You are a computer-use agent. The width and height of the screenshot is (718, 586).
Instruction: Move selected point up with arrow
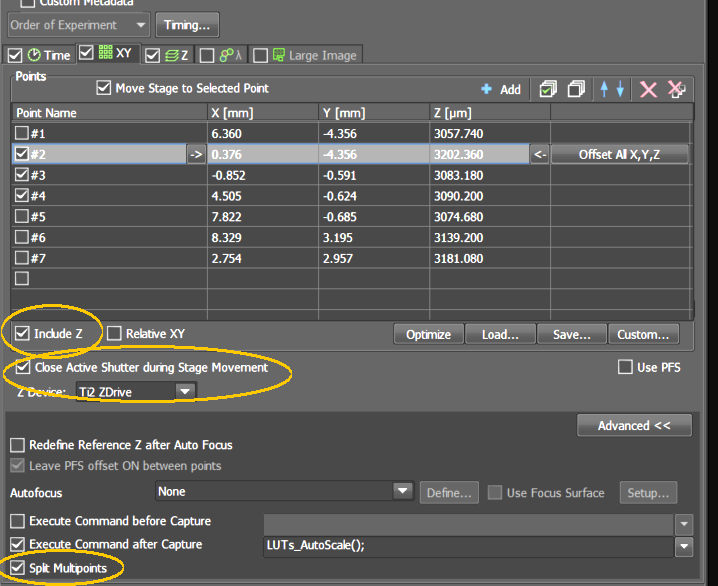pyautogui.click(x=605, y=89)
